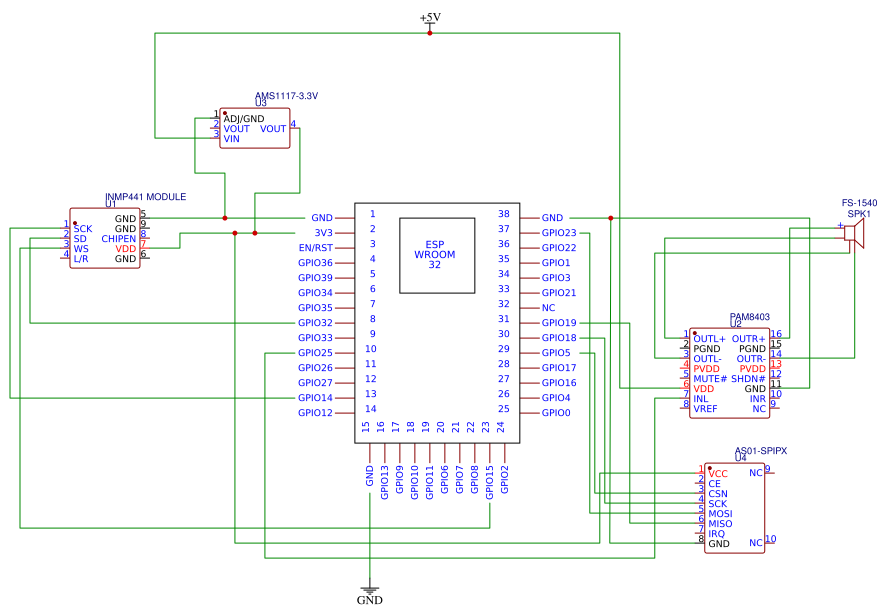Select the GPIO39 pin label

(x=315, y=277)
